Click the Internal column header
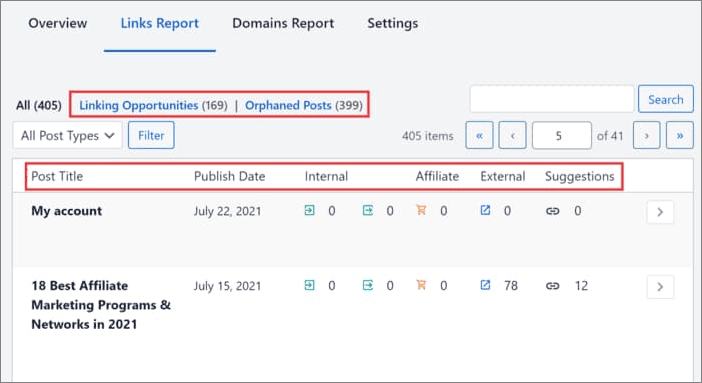This screenshot has width=702, height=383. (326, 176)
